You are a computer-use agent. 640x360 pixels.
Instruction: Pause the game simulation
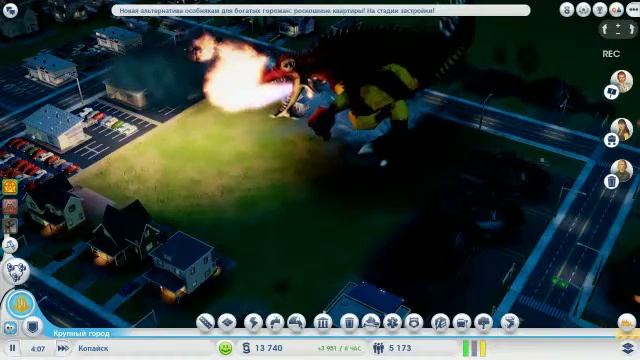pyautogui.click(x=12, y=348)
